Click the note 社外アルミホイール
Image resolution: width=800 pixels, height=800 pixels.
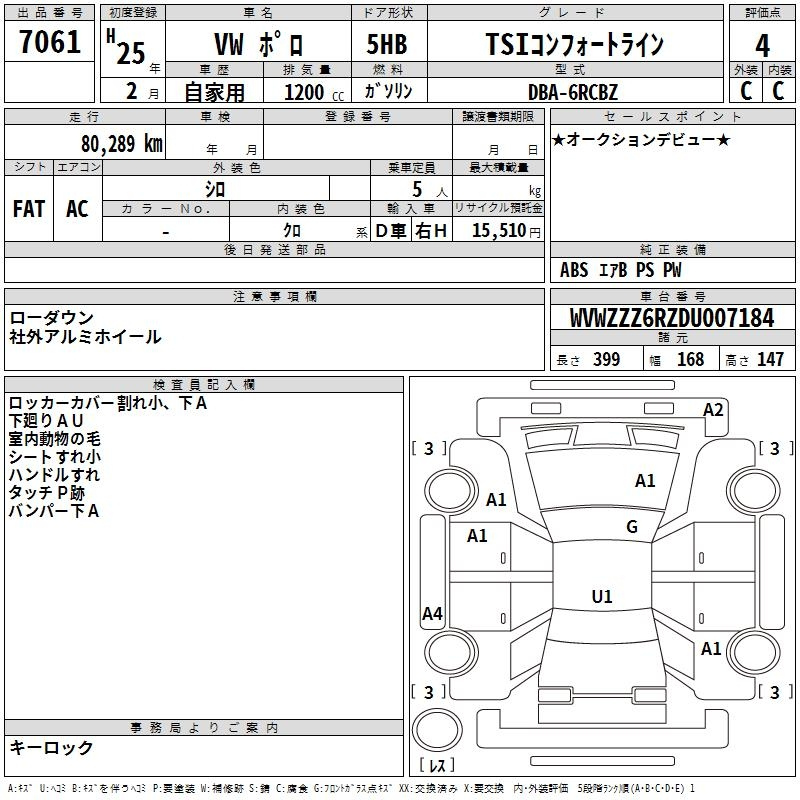point(85,337)
